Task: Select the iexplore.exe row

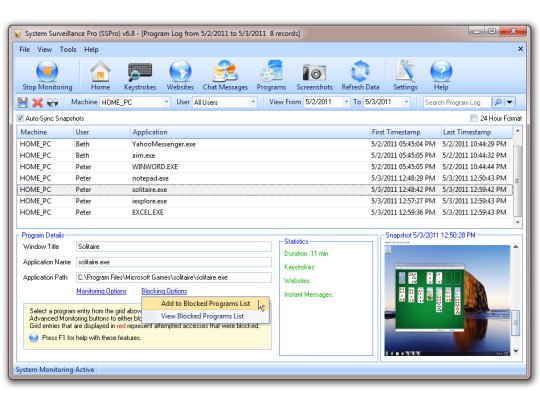Action: pyautogui.click(x=264, y=201)
